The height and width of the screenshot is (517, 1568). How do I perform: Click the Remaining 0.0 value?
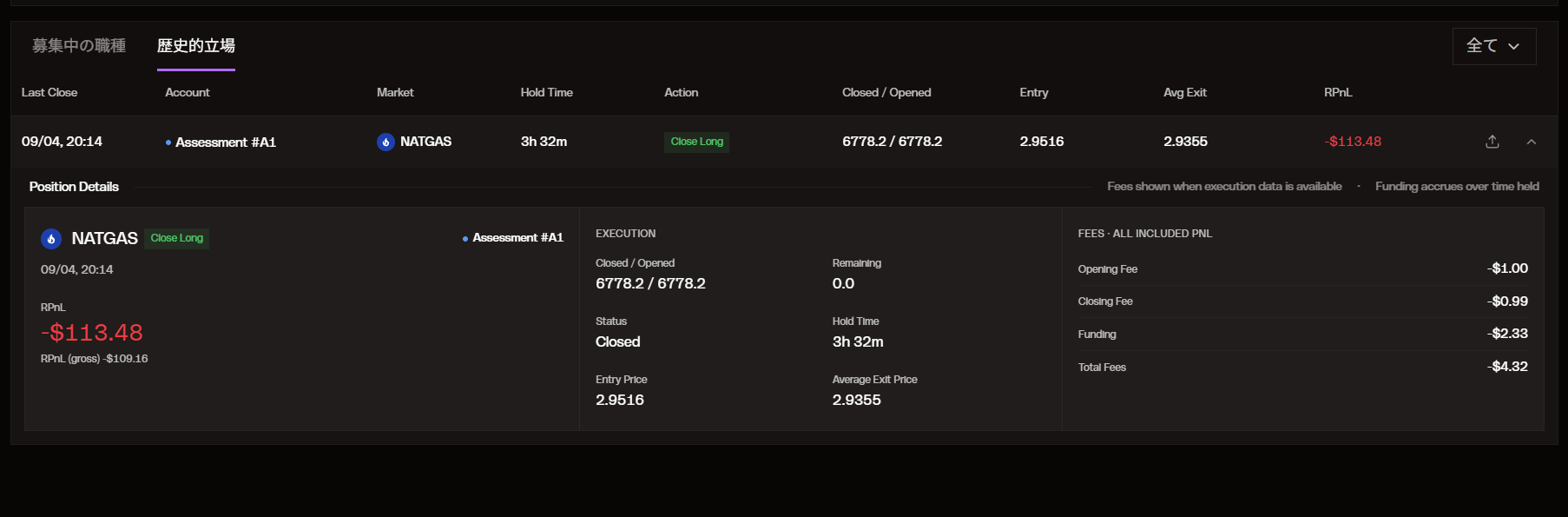[x=843, y=284]
